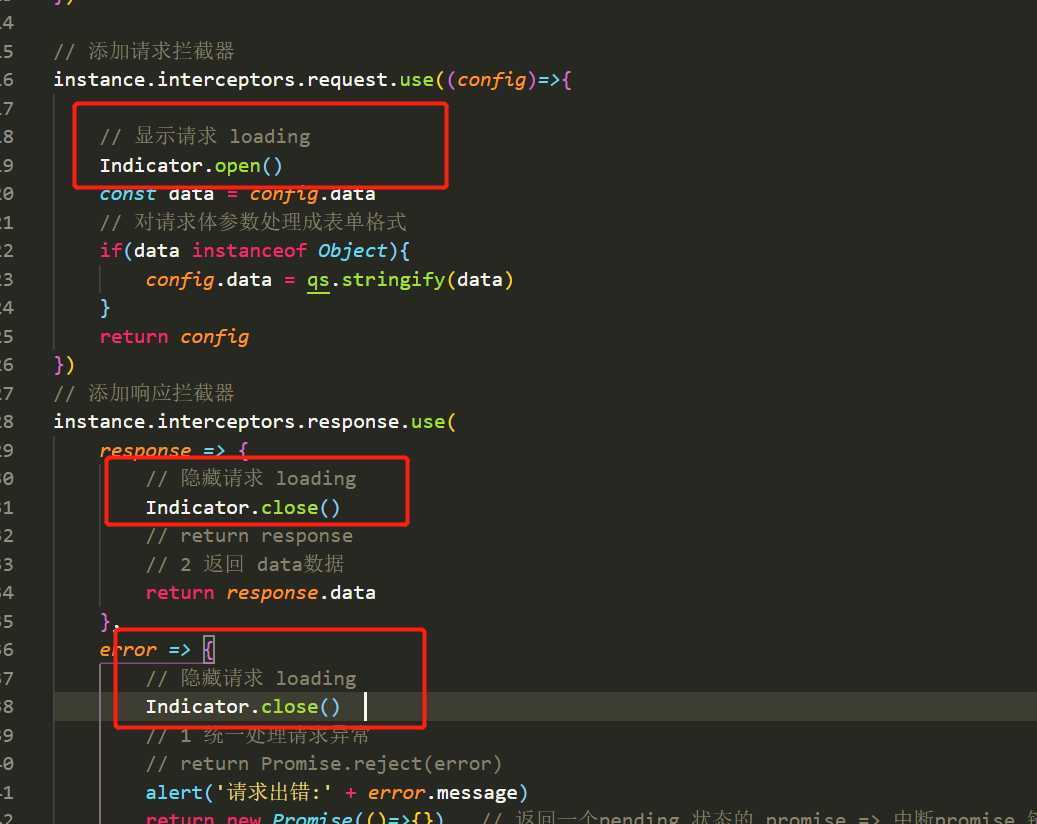The image size is (1037, 824).
Task: Click 'instance.interceptors.request.use' code line
Action: [x=312, y=80]
